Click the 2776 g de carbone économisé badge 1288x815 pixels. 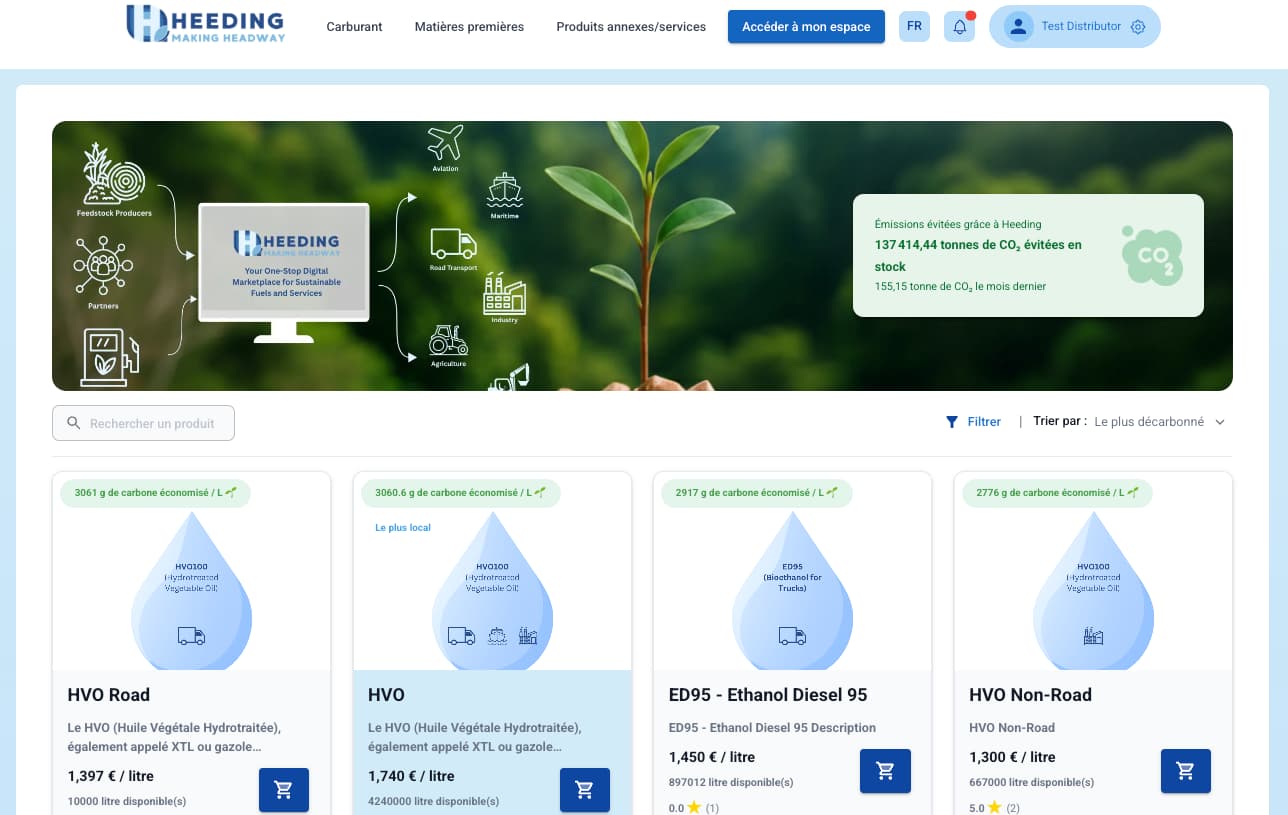1057,493
